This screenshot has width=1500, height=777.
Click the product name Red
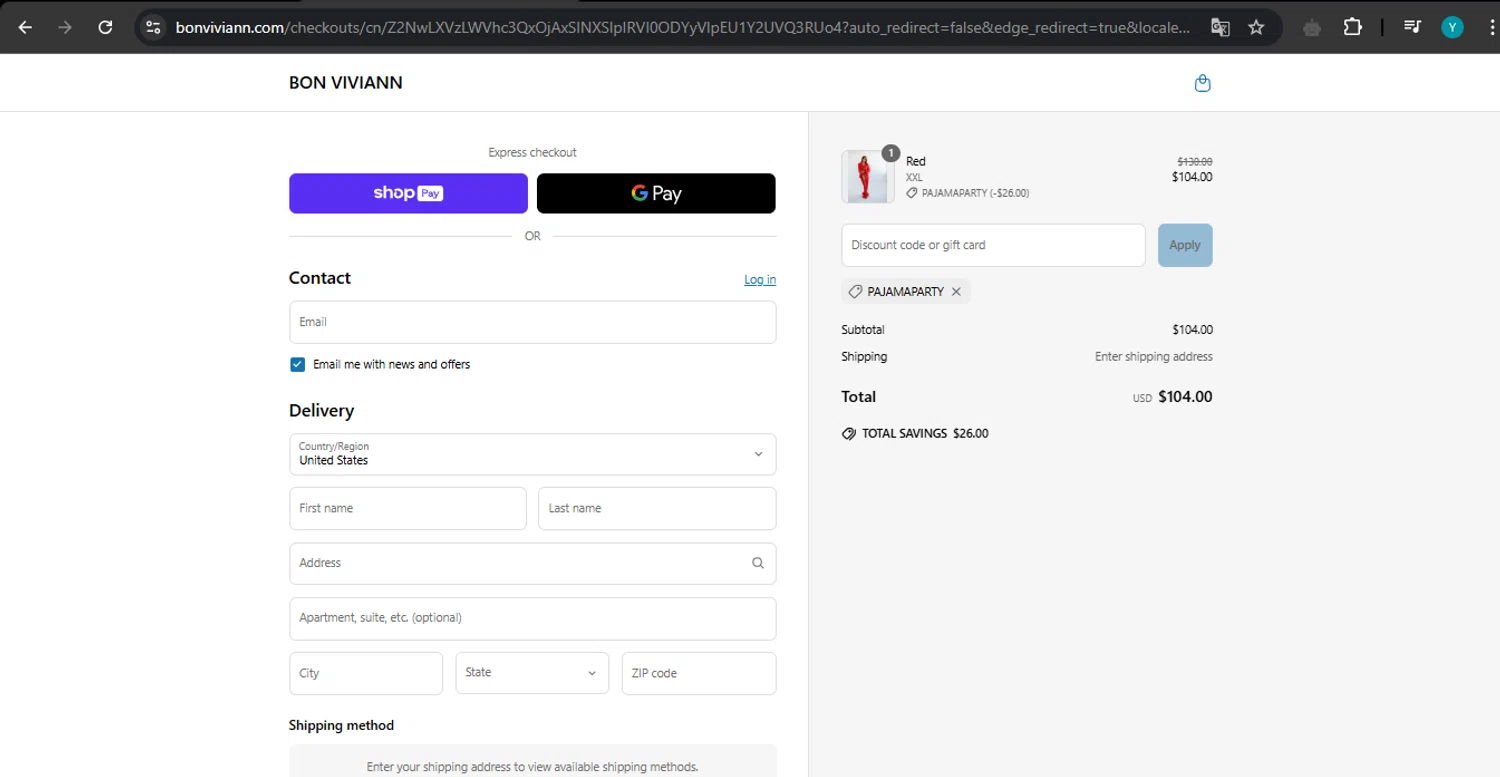click(x=916, y=161)
